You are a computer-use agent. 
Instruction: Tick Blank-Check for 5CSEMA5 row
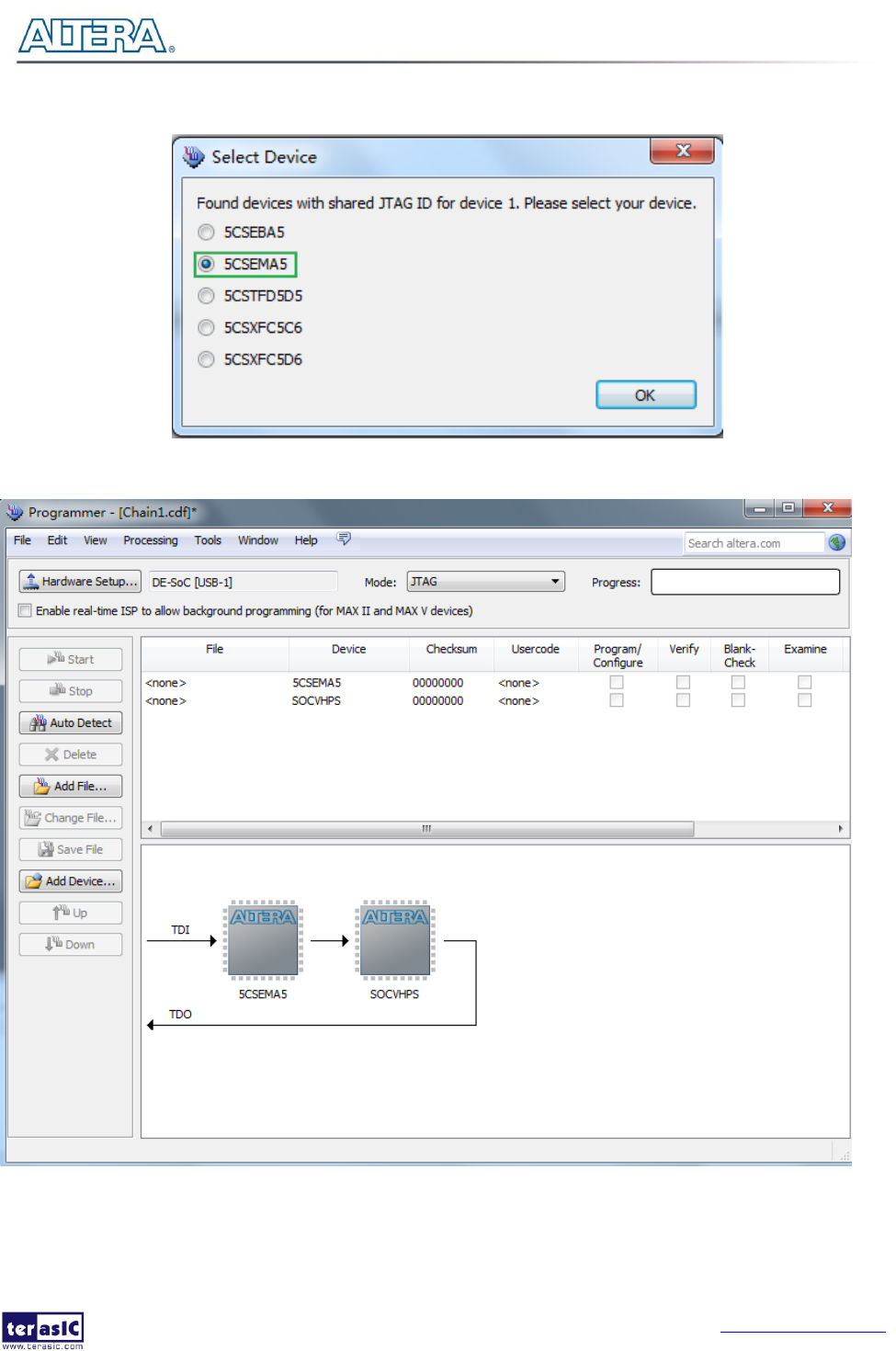738,683
